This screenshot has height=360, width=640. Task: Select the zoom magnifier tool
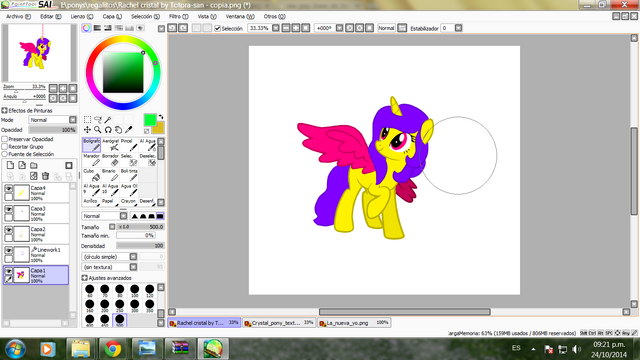pos(98,130)
